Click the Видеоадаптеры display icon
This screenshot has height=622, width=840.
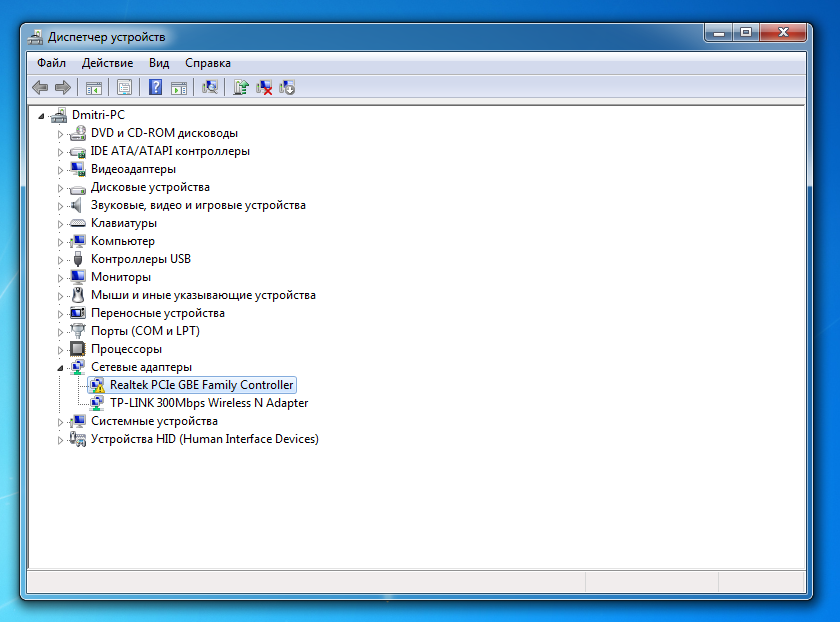pyautogui.click(x=78, y=169)
